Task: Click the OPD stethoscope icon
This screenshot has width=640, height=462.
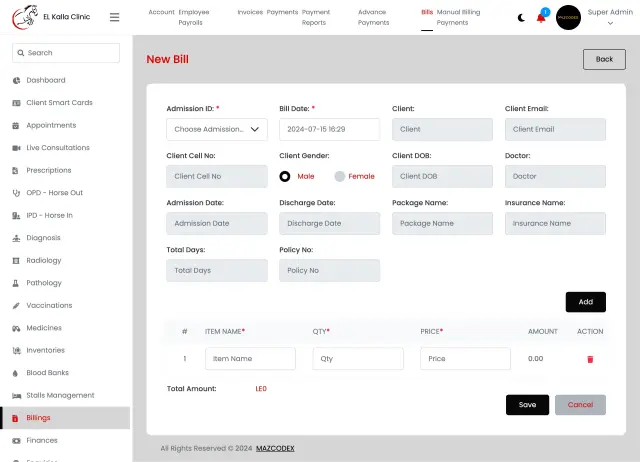Action: [x=16, y=193]
